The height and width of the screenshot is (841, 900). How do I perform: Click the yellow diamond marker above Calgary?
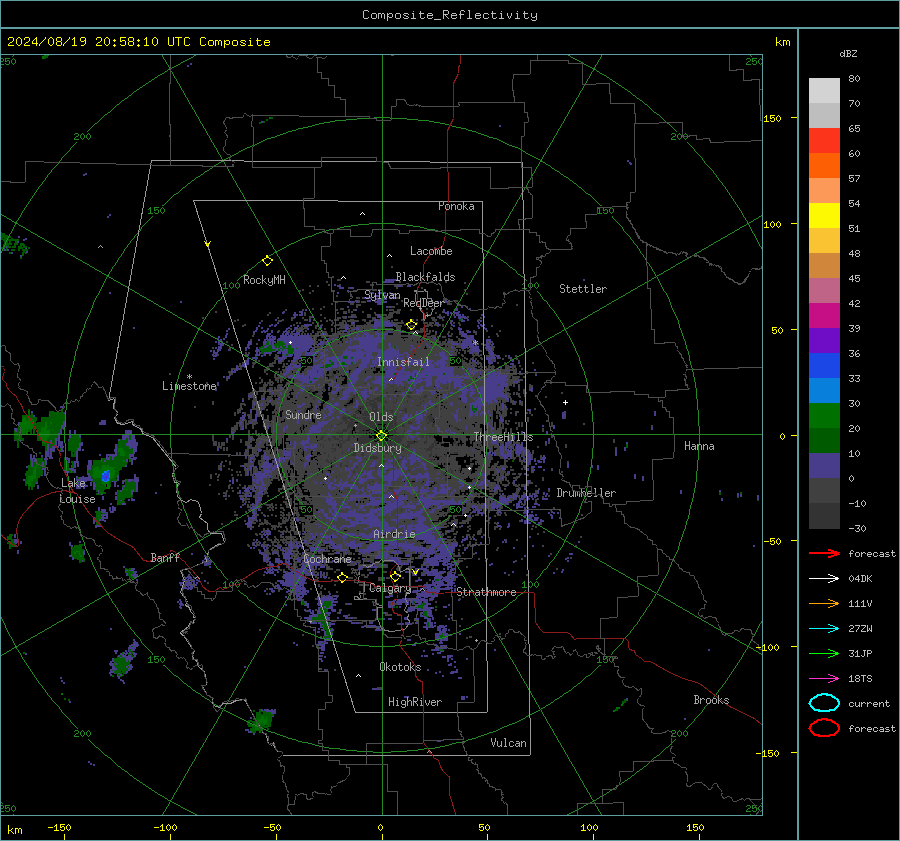point(395,576)
